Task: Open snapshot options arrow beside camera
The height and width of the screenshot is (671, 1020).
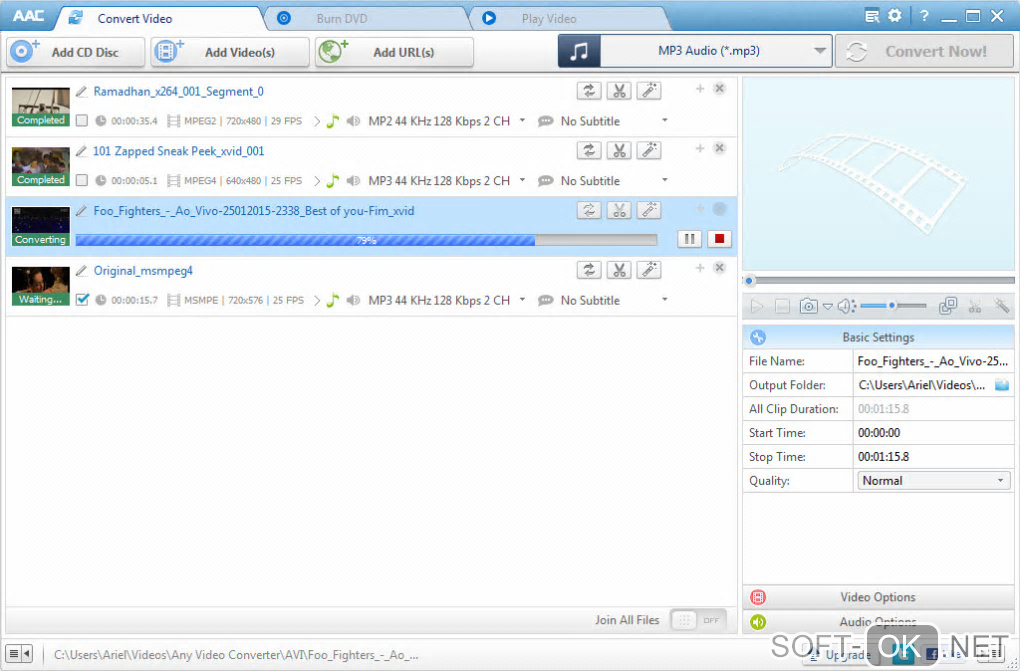Action: click(827, 307)
